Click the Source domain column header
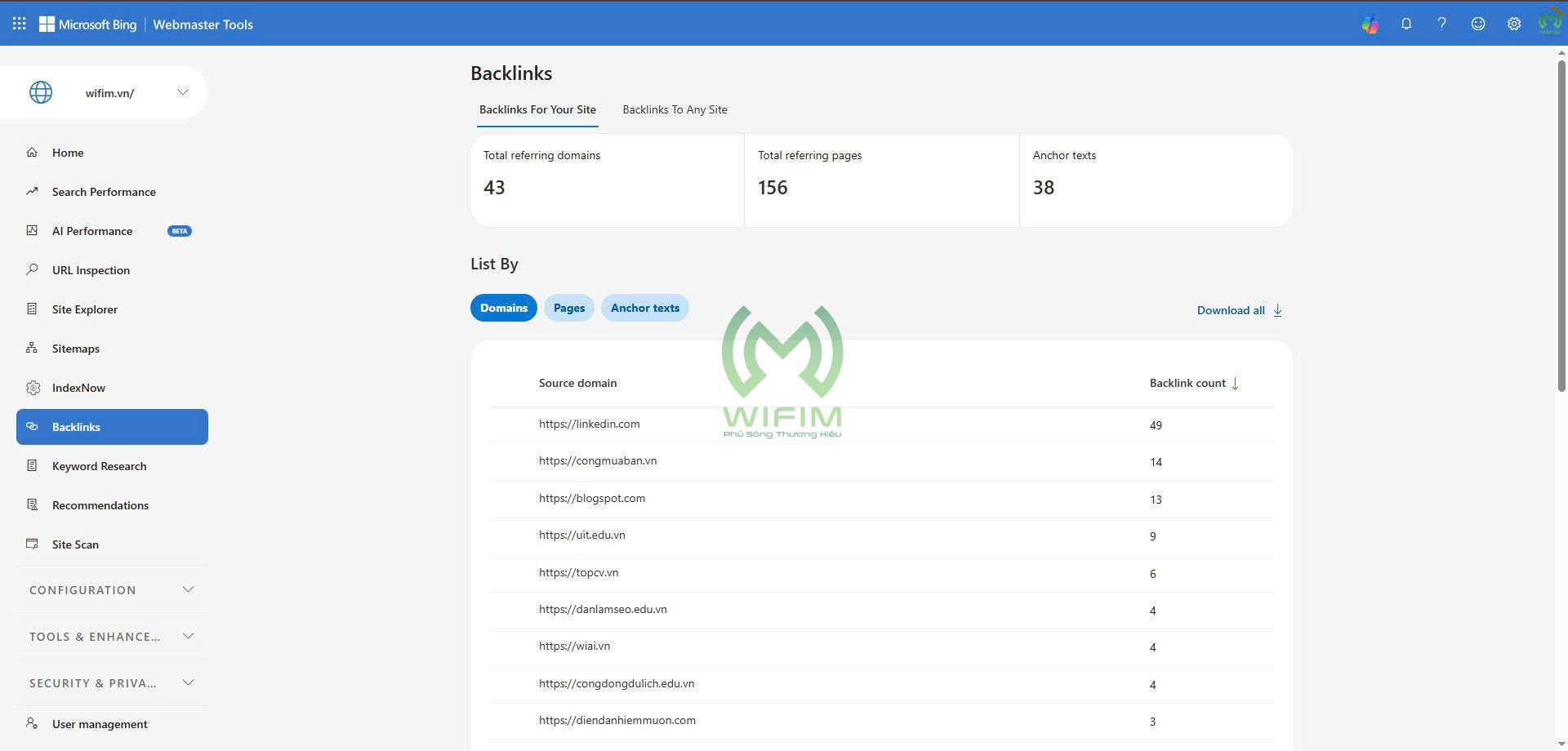 pos(577,383)
